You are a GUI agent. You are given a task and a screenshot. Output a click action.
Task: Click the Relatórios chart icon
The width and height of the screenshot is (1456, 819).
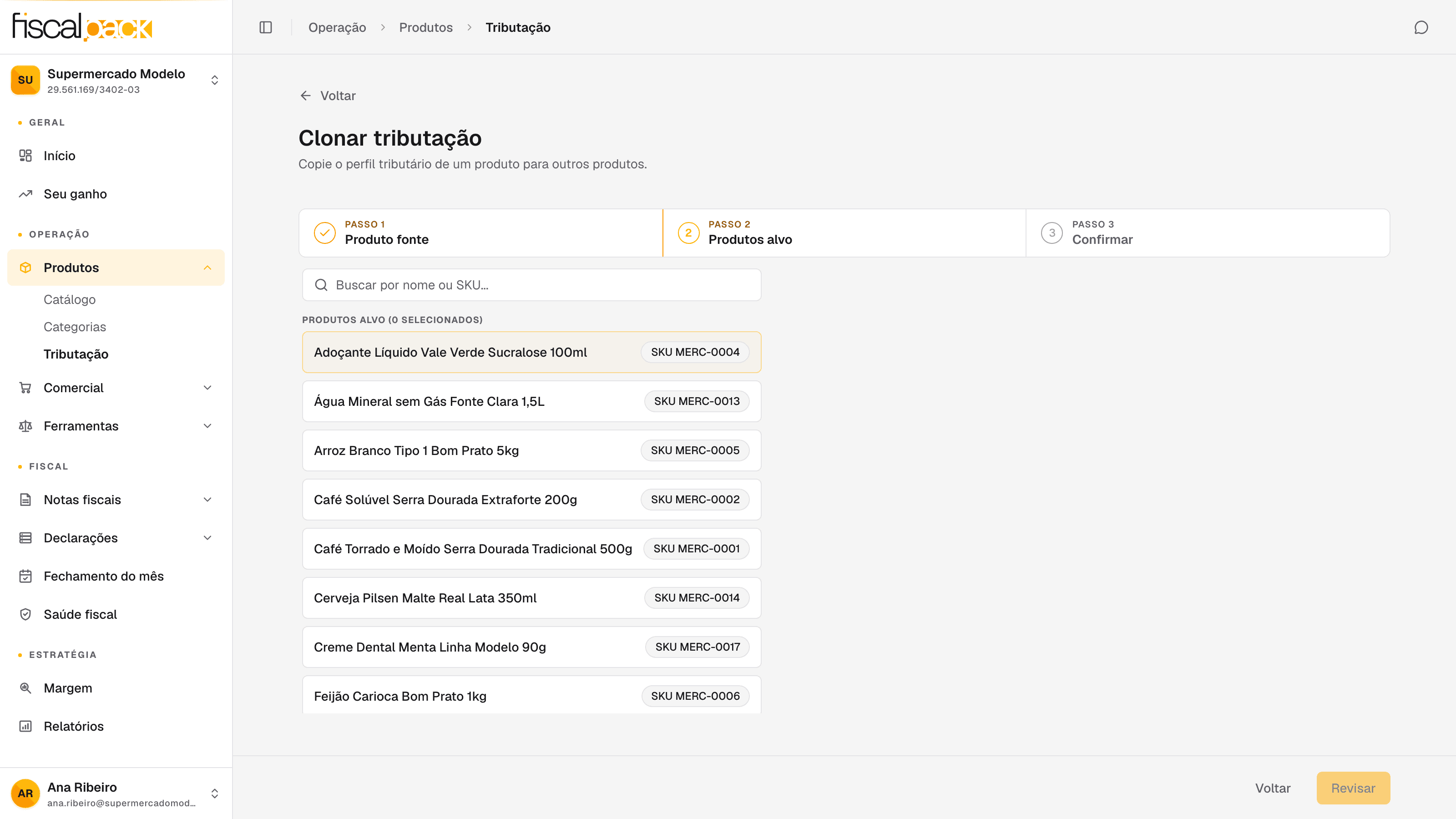coord(25,726)
